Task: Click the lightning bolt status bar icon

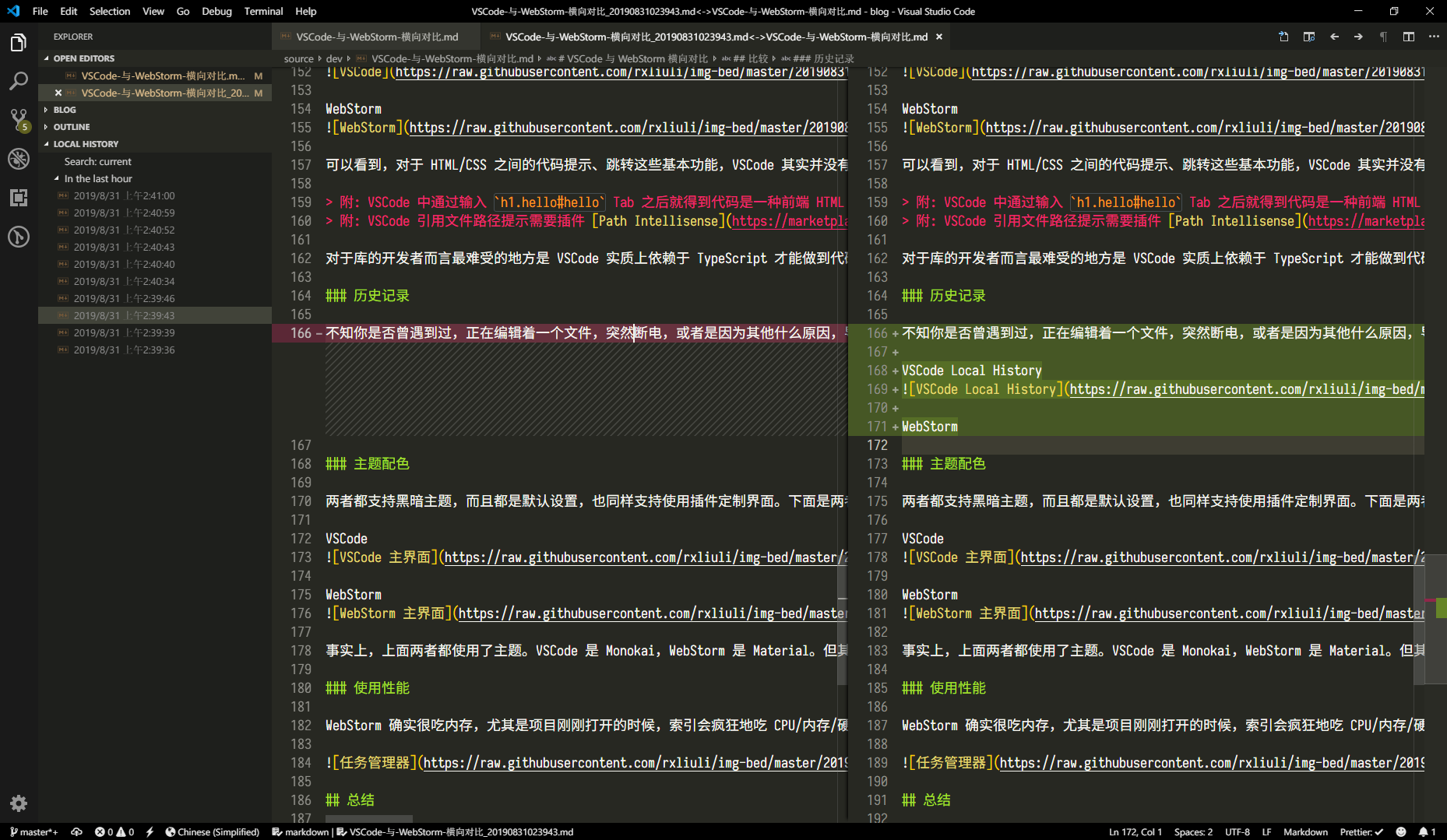Action: click(150, 831)
